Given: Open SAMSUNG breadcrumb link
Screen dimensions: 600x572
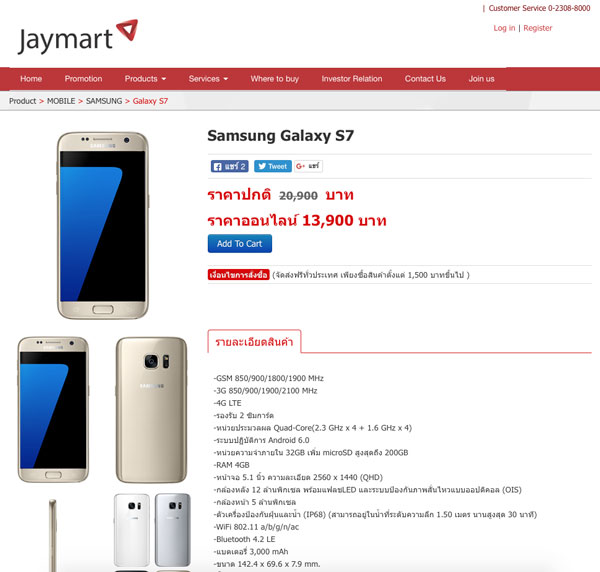Looking at the screenshot, I should coord(104,101).
